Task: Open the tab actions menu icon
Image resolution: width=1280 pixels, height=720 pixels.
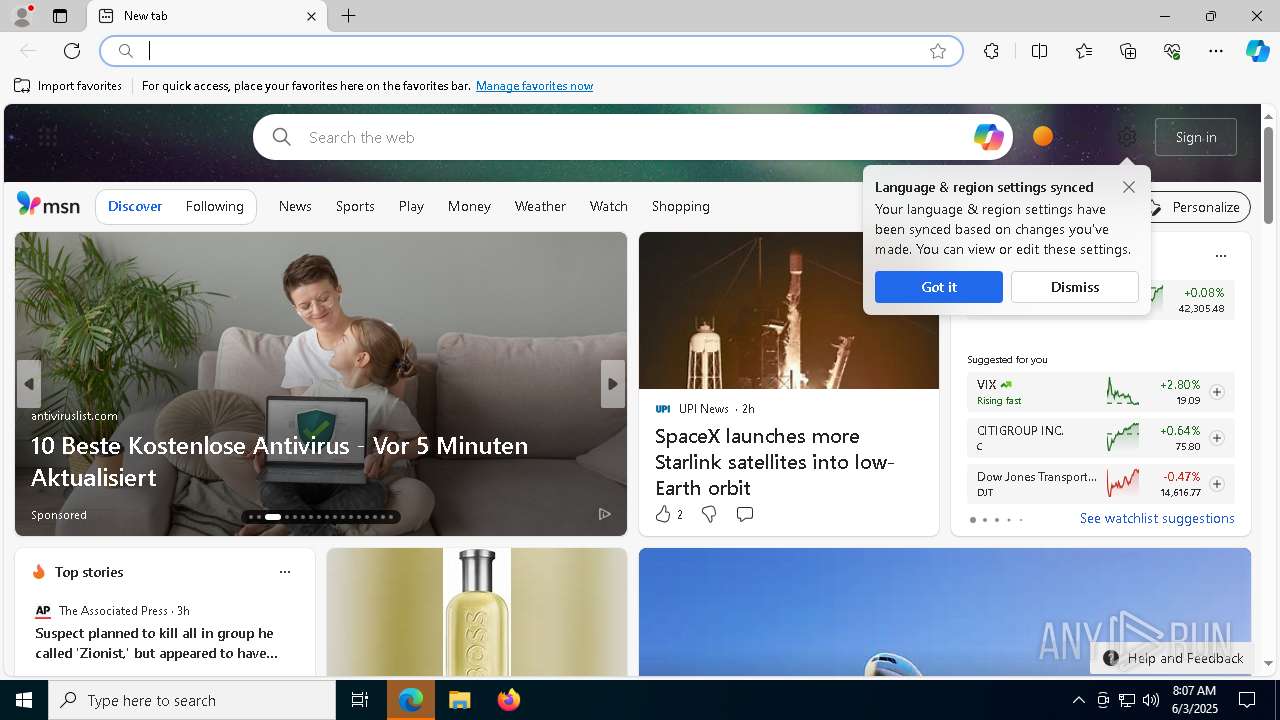Action: [60, 16]
